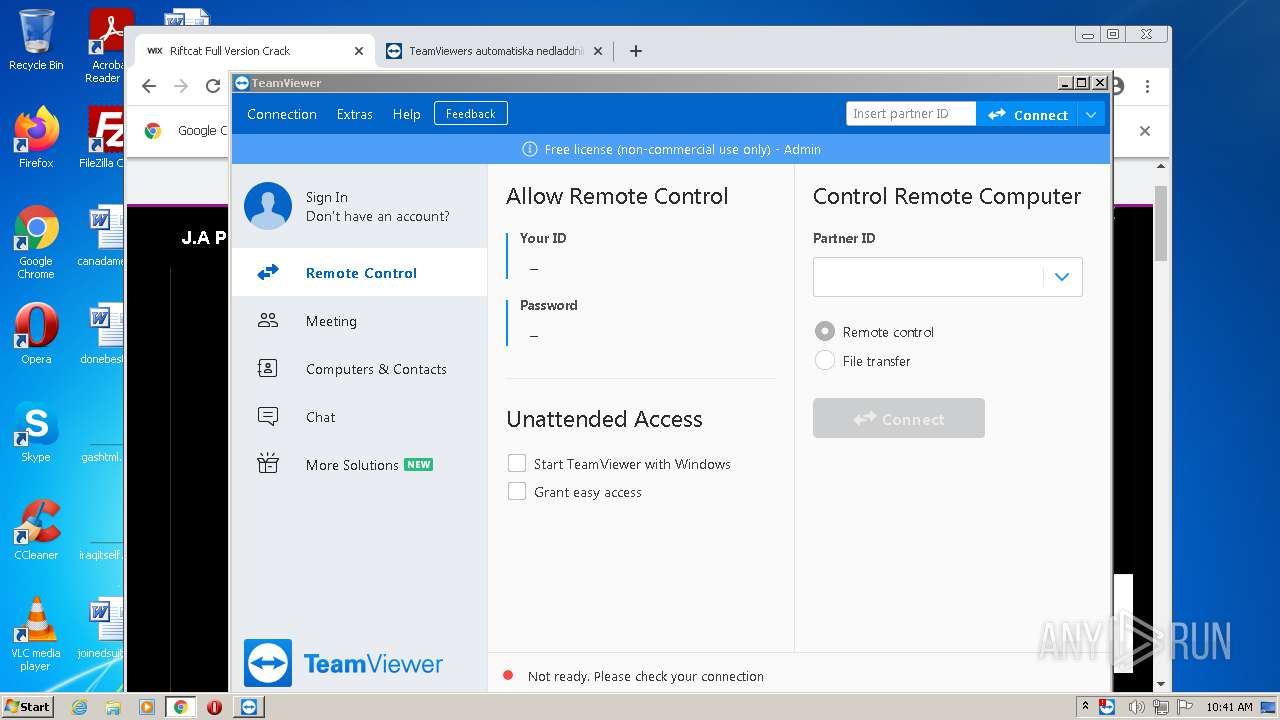
Task: Switch to Chrome in the taskbar
Action: pyautogui.click(x=181, y=707)
